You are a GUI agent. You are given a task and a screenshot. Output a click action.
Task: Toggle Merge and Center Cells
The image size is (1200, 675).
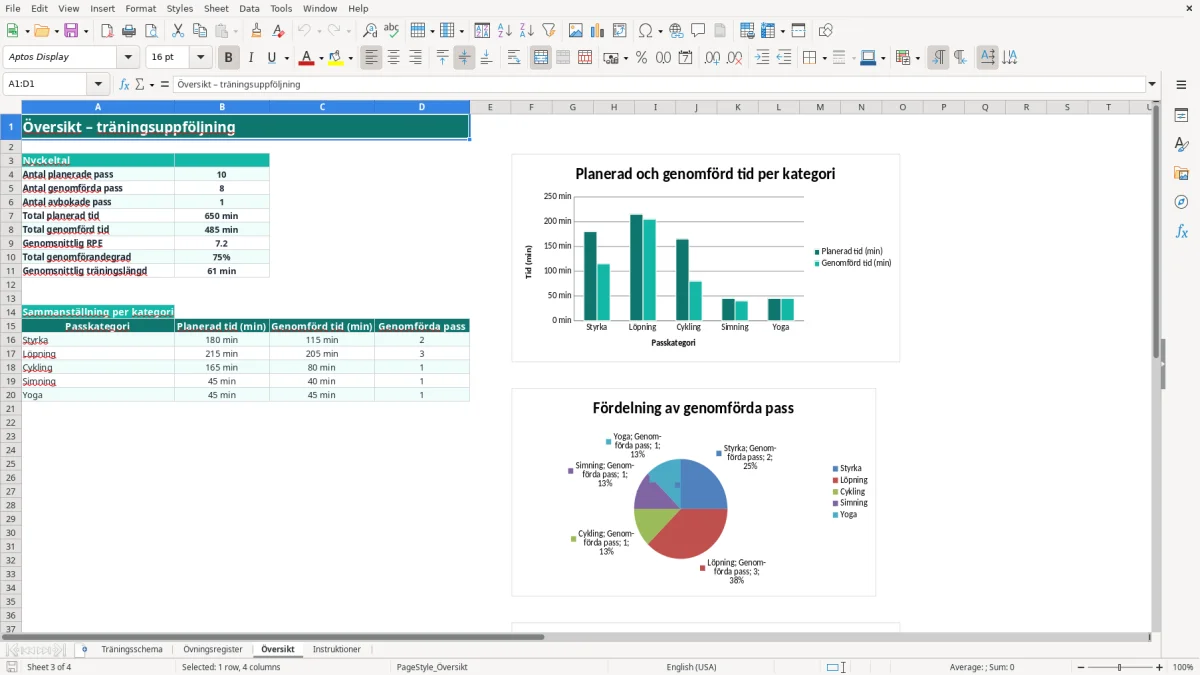point(541,58)
